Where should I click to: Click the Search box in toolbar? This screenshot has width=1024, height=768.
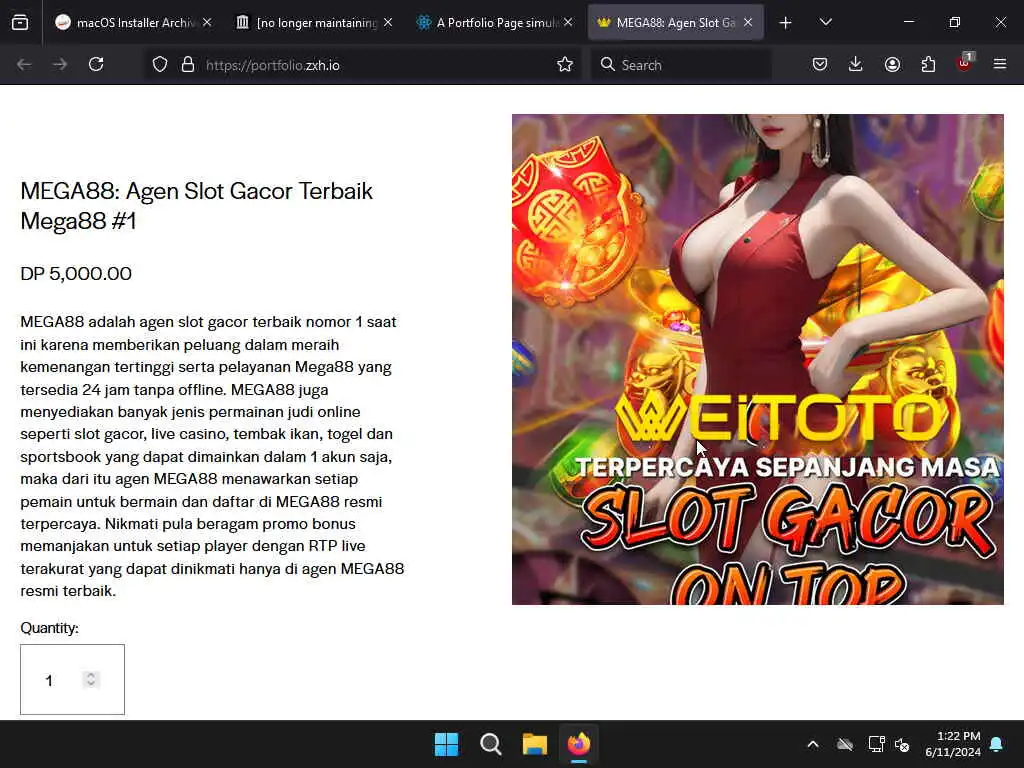coord(681,65)
